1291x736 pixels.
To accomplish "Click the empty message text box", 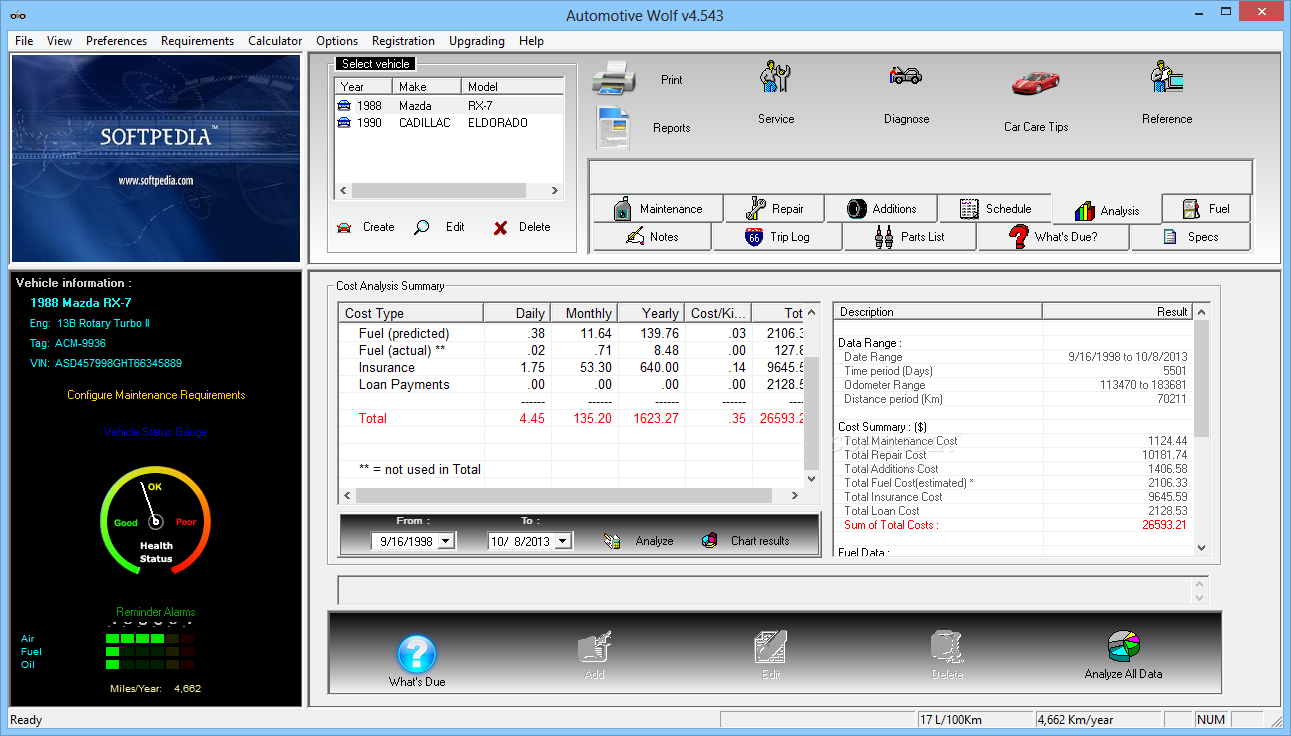I will [765, 590].
